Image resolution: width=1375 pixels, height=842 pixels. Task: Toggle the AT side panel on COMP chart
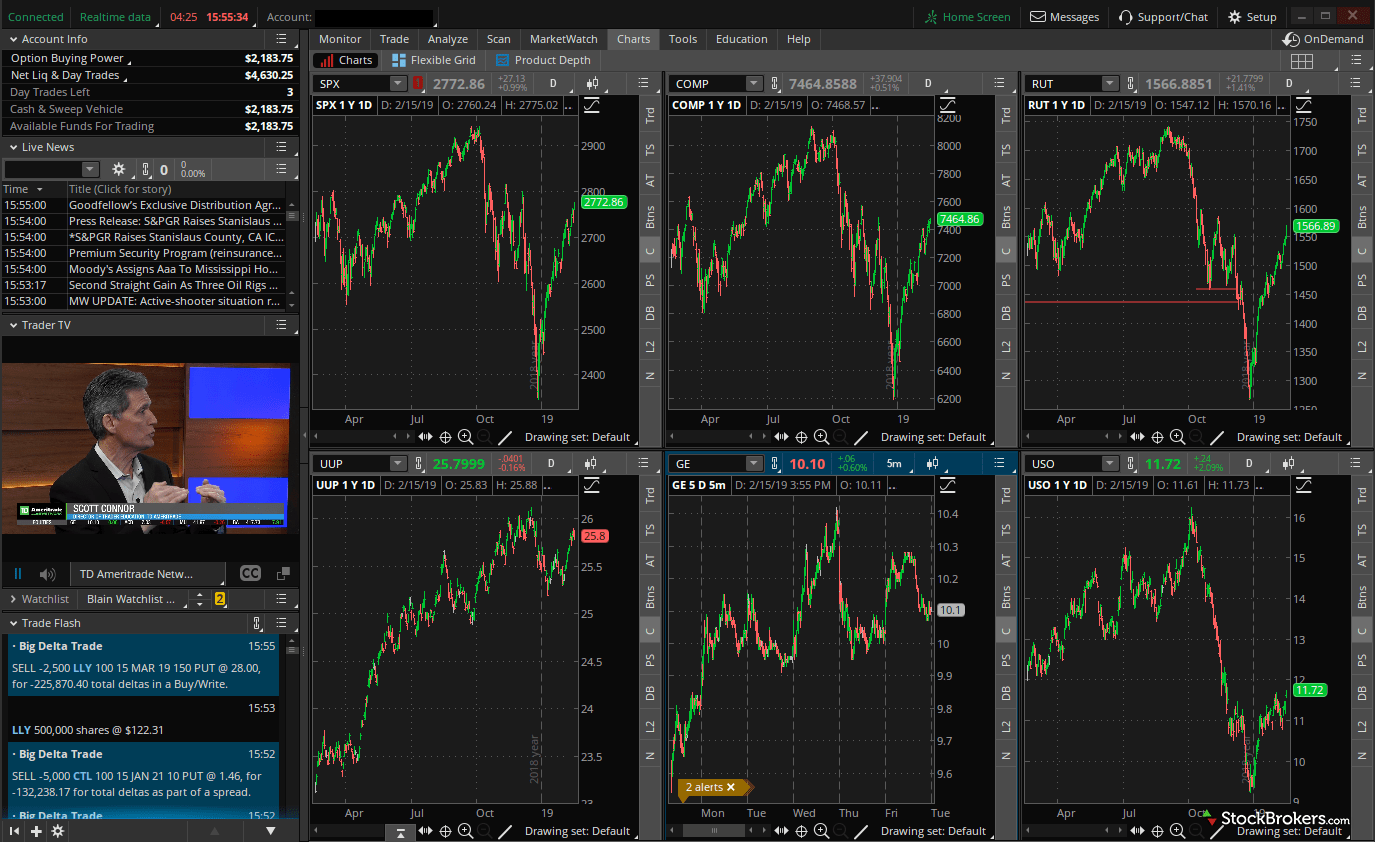pos(1006,181)
